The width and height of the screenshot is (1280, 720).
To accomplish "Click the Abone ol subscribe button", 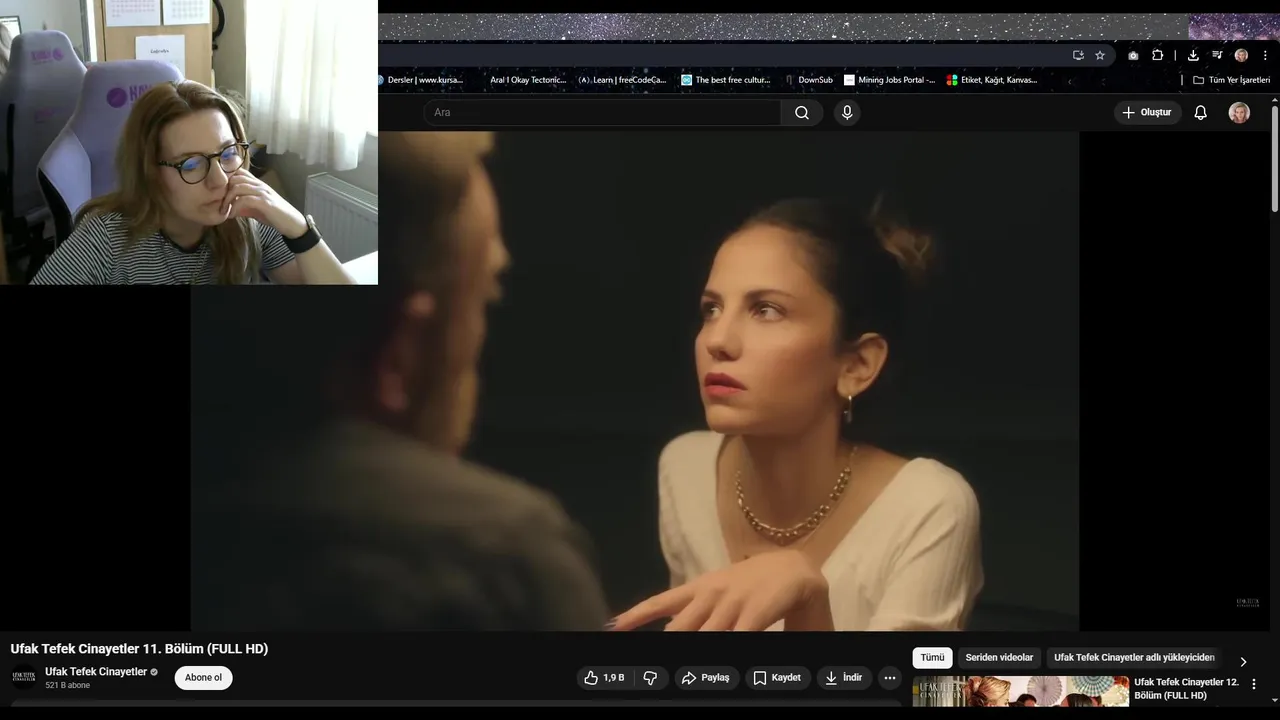I will click(x=203, y=678).
